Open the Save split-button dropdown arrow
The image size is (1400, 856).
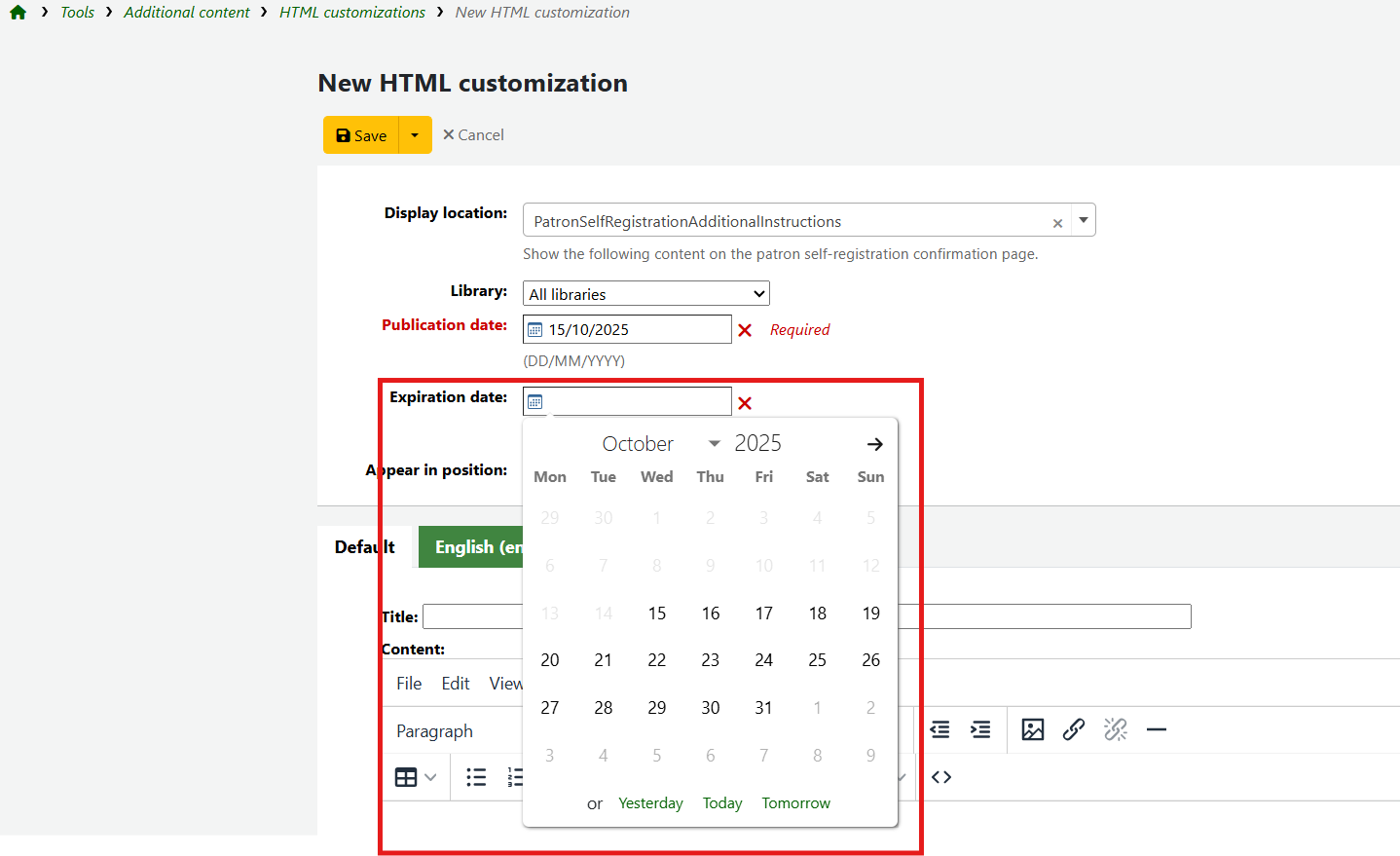[415, 135]
